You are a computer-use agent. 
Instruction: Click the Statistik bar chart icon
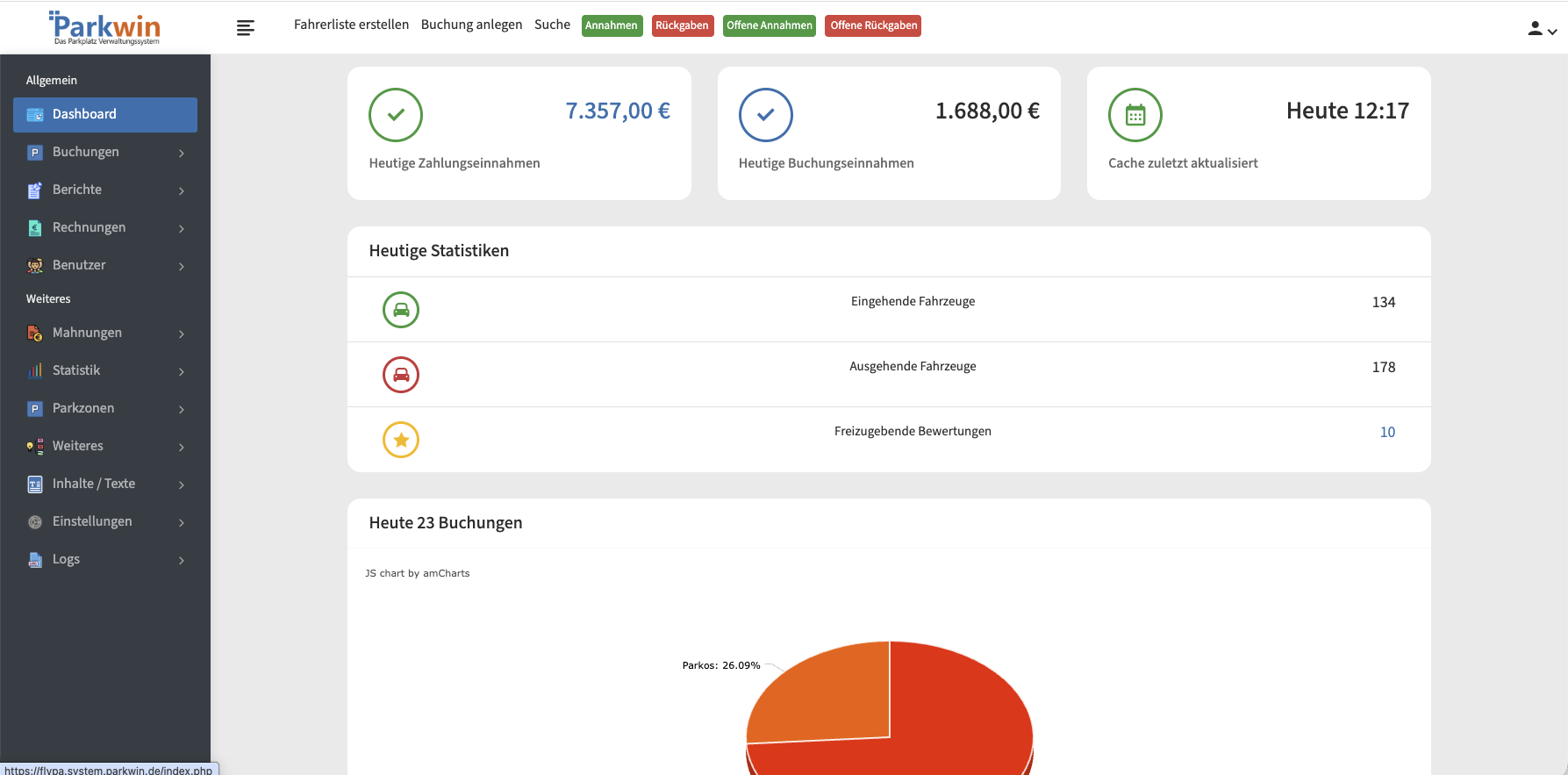pos(35,371)
